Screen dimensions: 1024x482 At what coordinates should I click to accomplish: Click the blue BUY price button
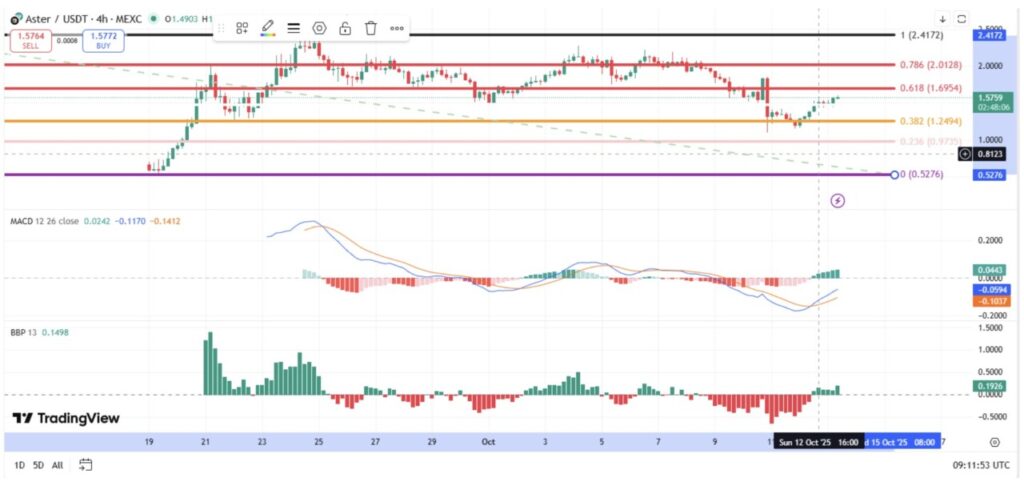pos(106,40)
